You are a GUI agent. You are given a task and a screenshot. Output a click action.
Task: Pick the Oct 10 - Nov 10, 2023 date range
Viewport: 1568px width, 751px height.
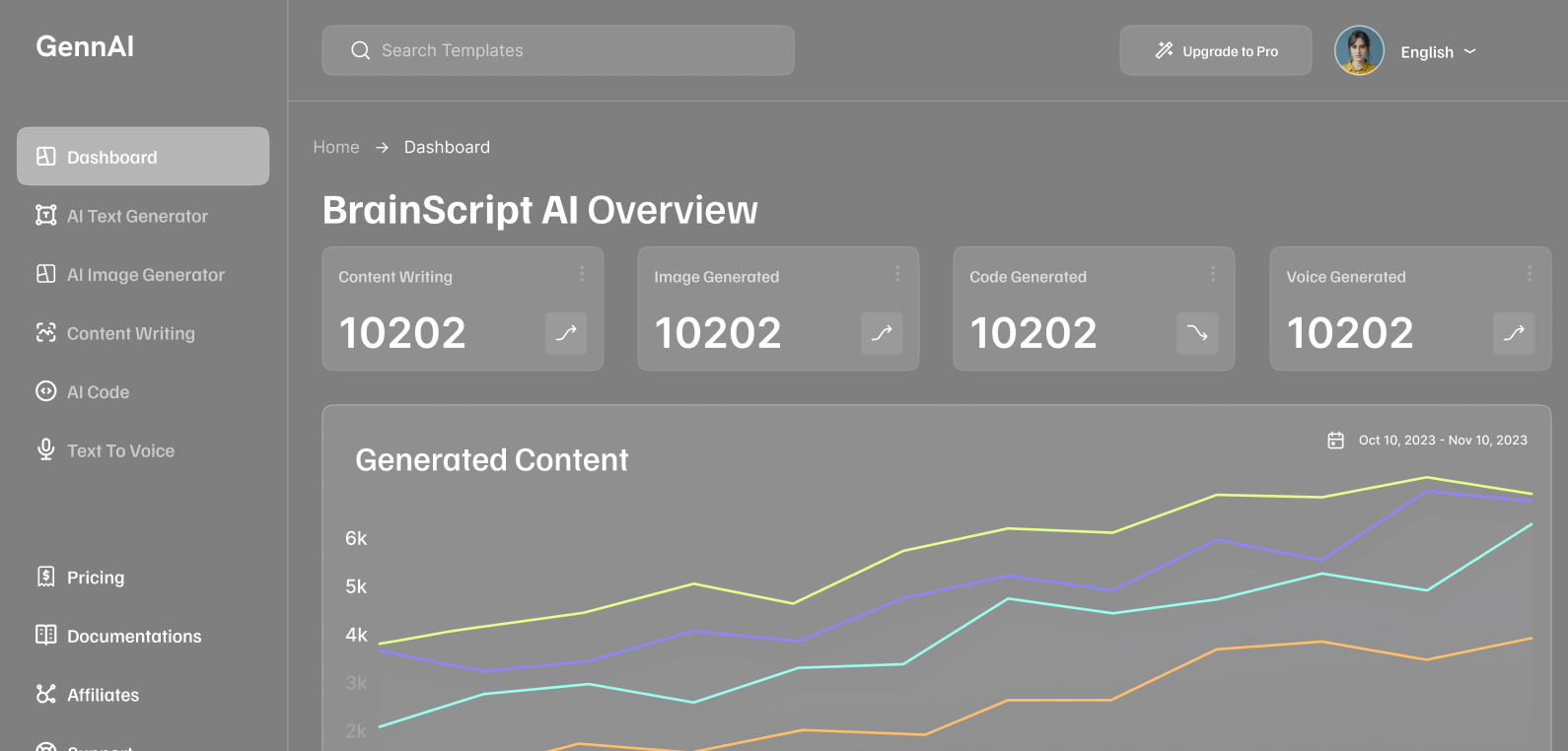click(1442, 441)
